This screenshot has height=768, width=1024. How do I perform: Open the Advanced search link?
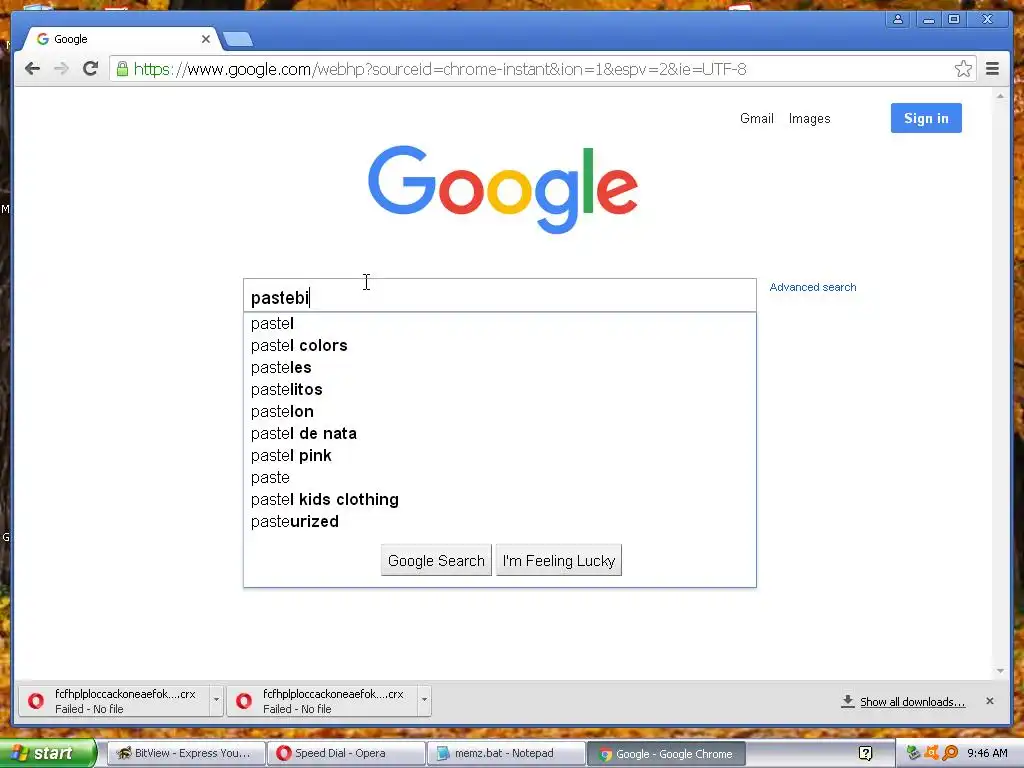[812, 287]
